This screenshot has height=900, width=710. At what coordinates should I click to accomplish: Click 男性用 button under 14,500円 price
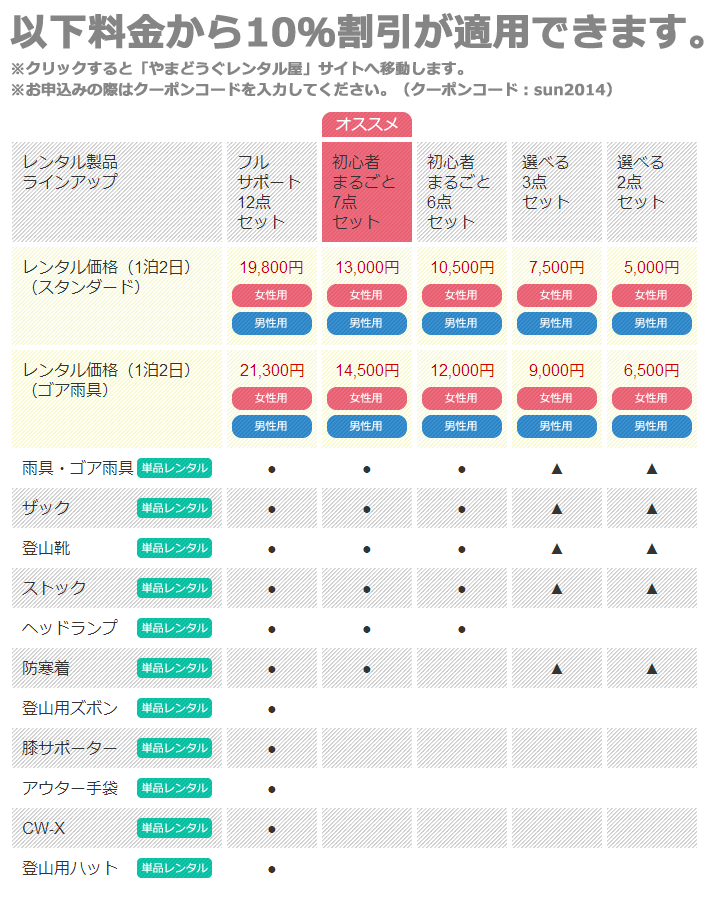pyautogui.click(x=367, y=426)
